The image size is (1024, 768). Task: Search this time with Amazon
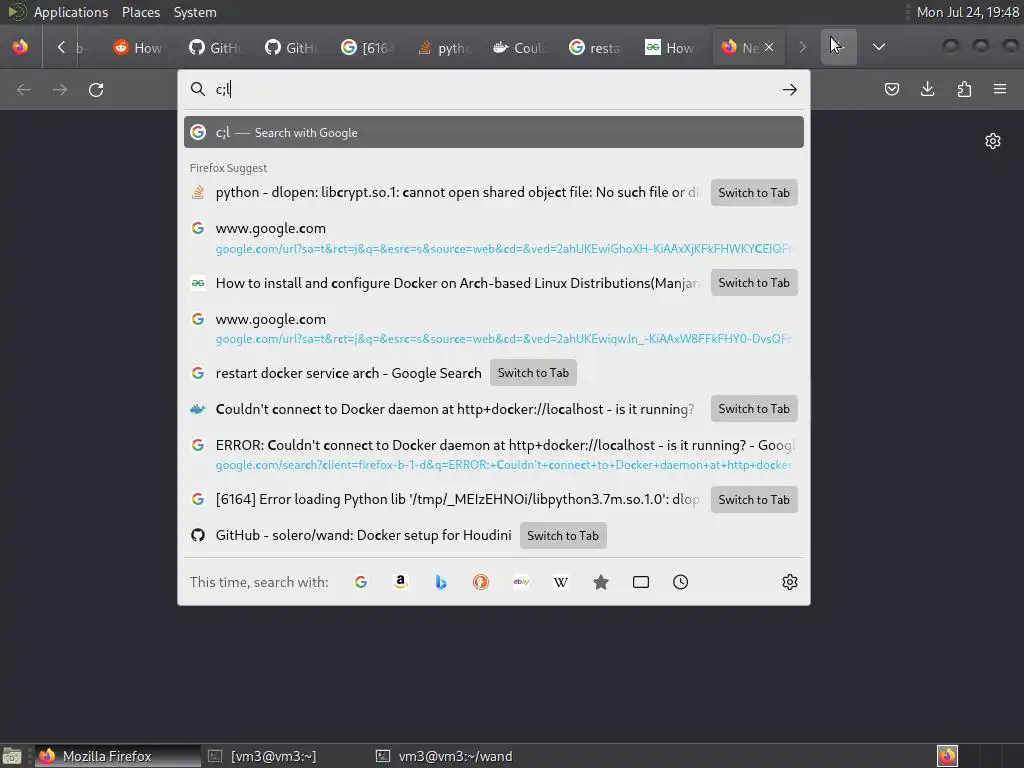point(401,582)
